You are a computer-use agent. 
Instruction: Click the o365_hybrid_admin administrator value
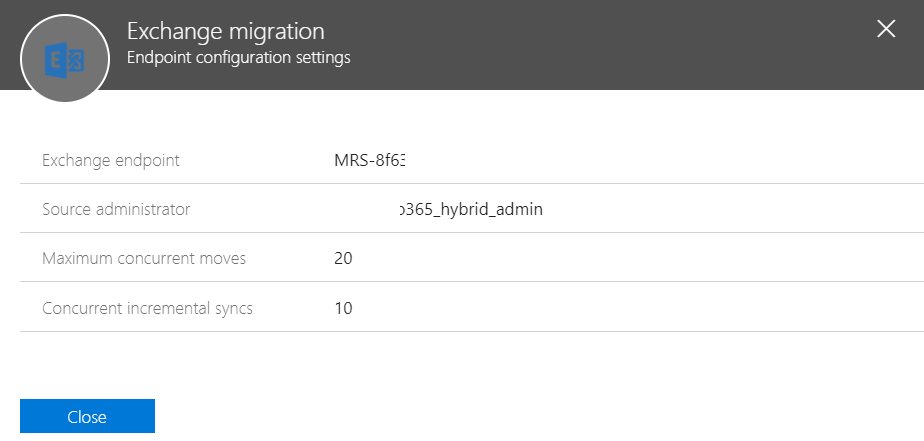tap(470, 209)
